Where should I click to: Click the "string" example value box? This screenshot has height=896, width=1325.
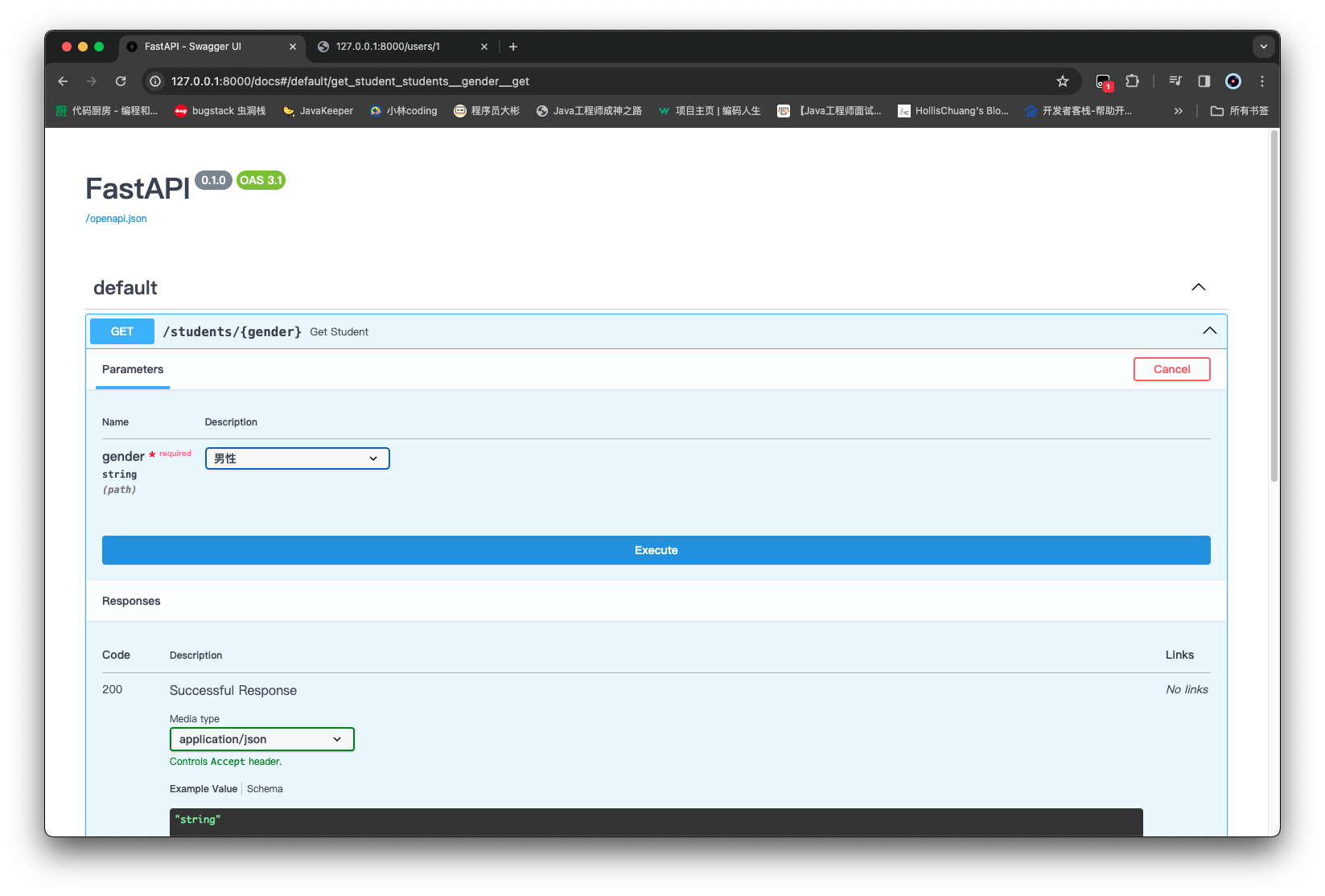(x=656, y=821)
